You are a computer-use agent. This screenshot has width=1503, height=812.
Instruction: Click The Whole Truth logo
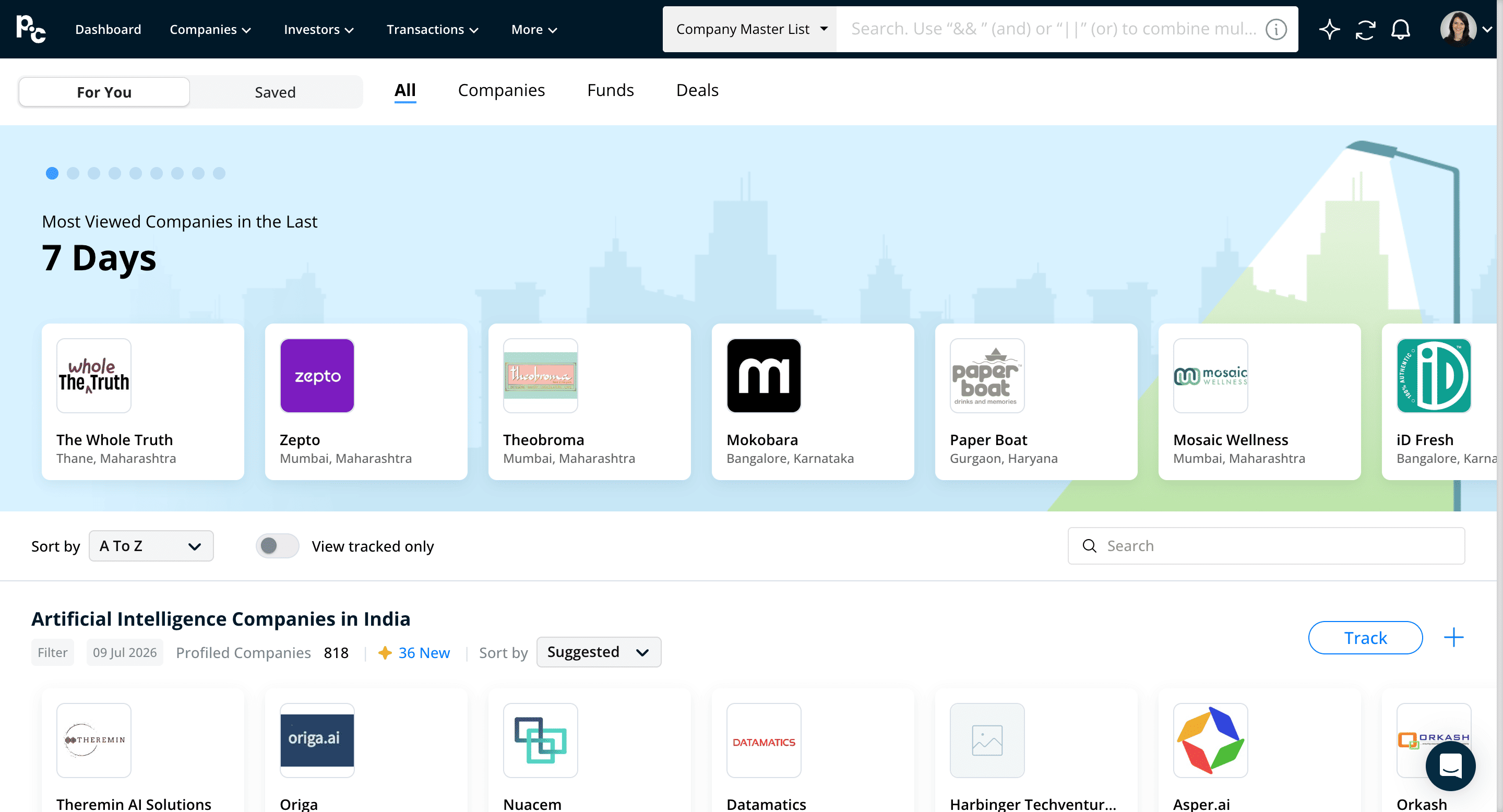94,376
